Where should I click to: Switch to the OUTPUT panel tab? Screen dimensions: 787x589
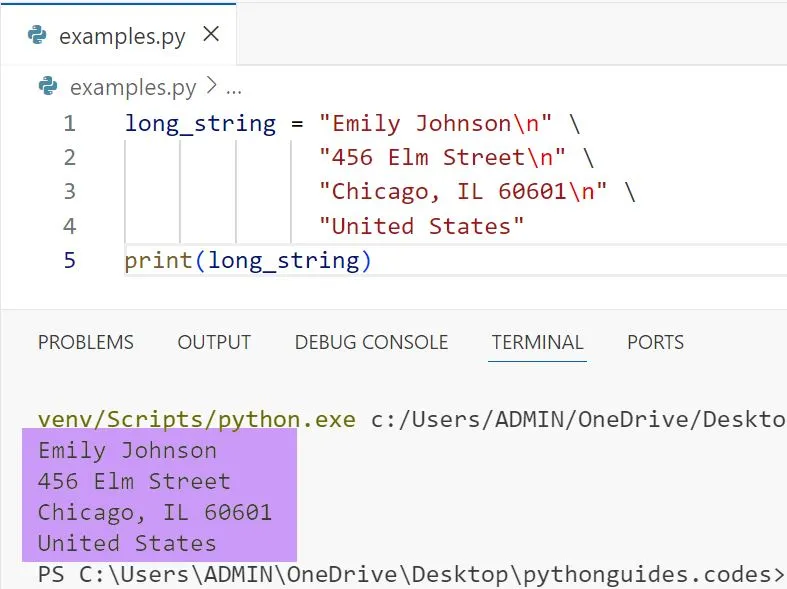click(214, 342)
